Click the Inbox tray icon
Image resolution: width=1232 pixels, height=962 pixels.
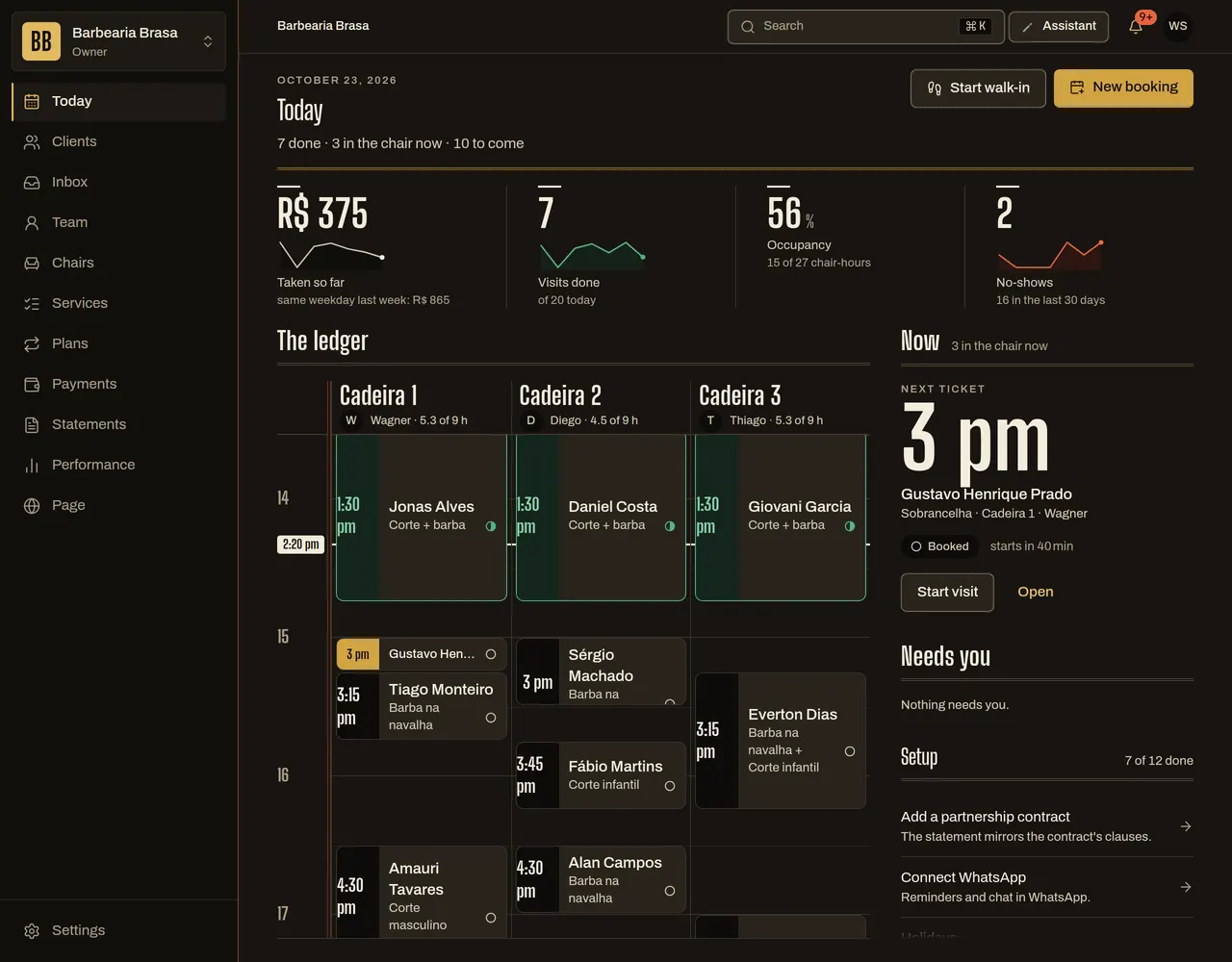point(32,182)
